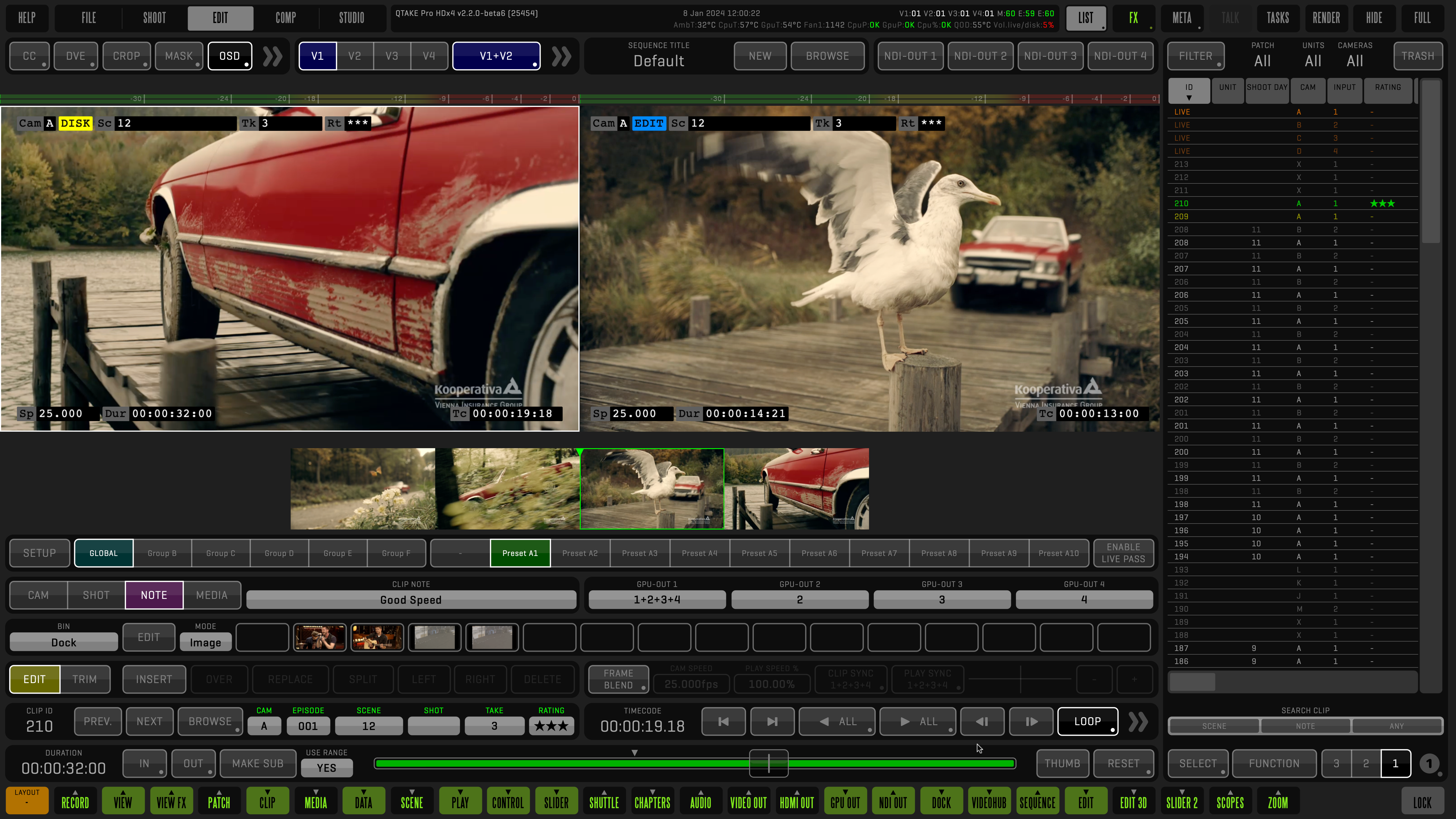Viewport: 1456px width, 819px height.
Task: Toggle the OSD overlay button
Action: (229, 56)
